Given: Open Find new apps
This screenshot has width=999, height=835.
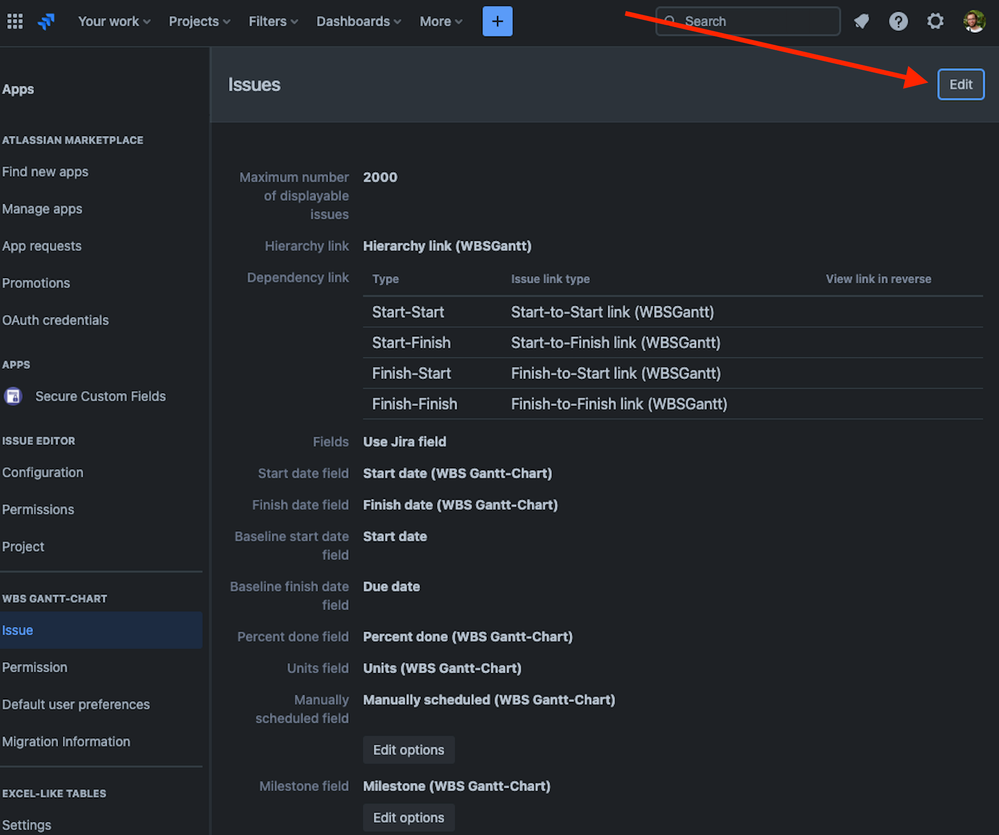Looking at the screenshot, I should tap(45, 172).
